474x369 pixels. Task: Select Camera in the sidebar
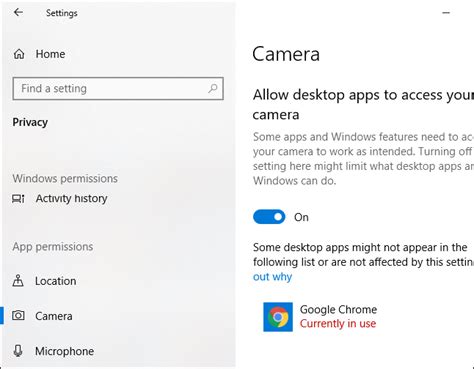(54, 316)
